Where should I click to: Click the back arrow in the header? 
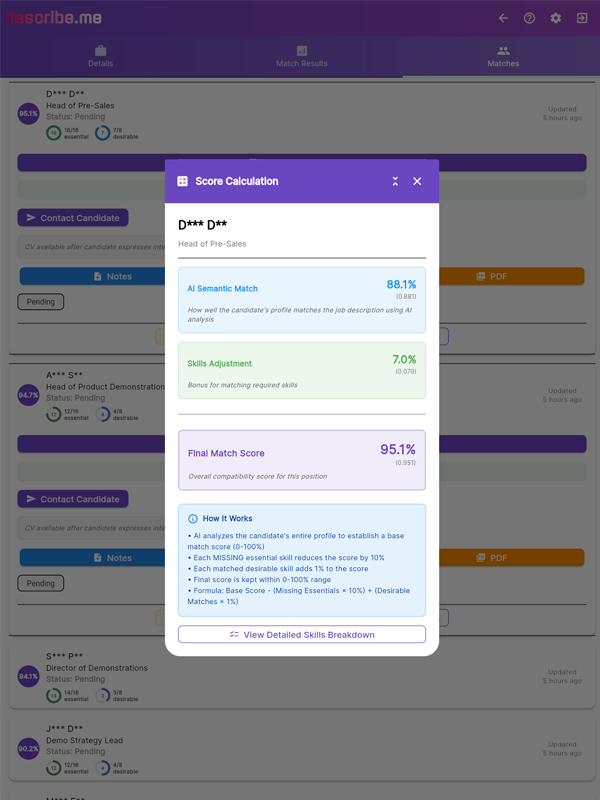tap(503, 17)
